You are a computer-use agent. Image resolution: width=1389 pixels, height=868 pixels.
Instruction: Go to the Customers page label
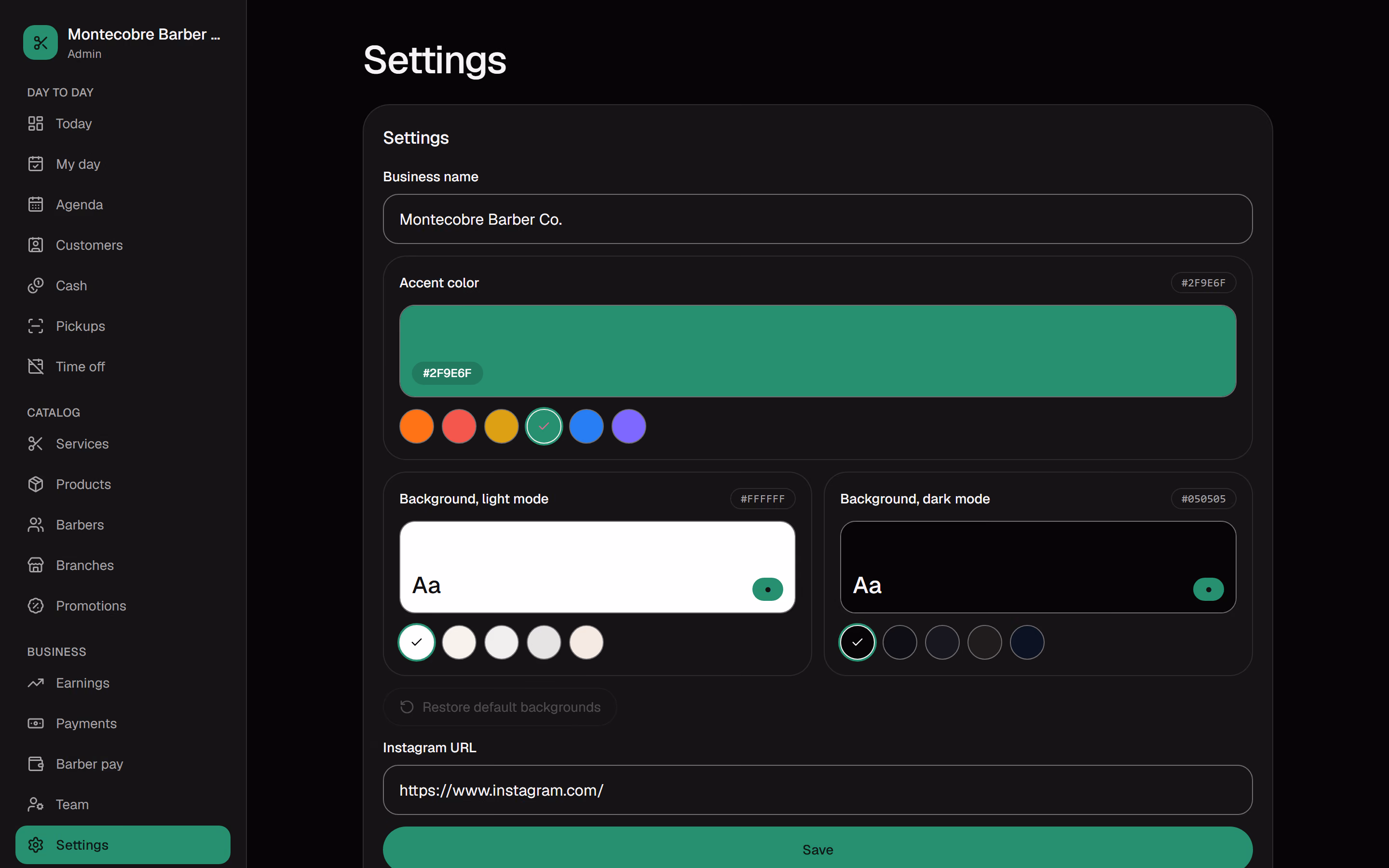click(x=90, y=245)
